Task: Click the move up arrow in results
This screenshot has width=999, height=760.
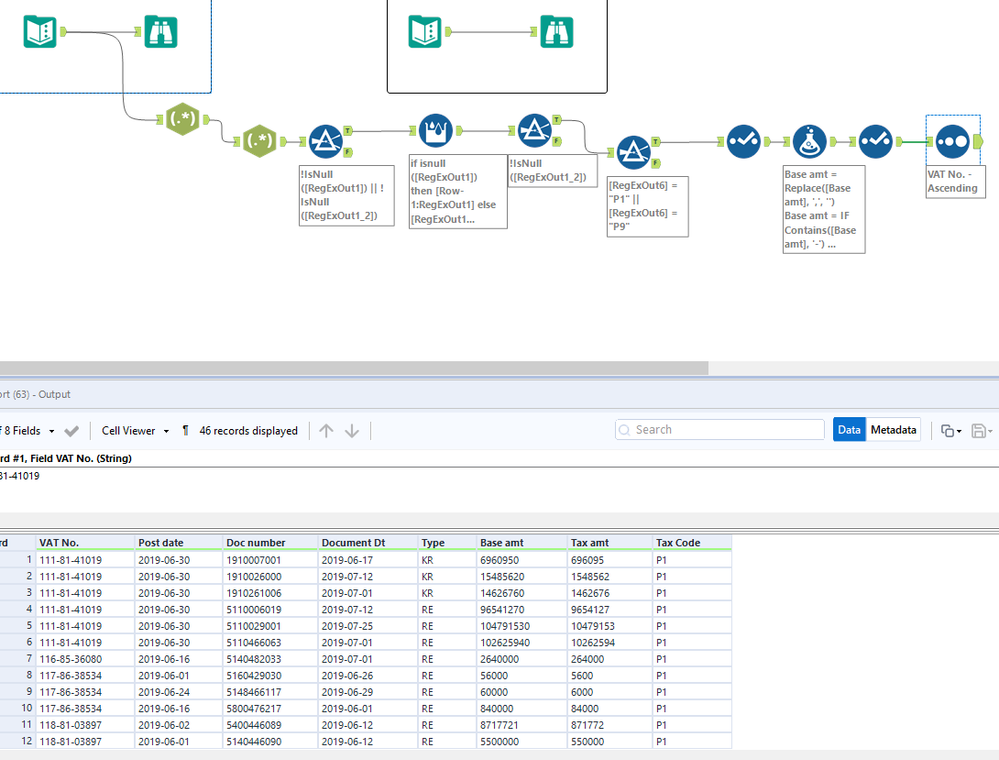Action: (x=326, y=431)
